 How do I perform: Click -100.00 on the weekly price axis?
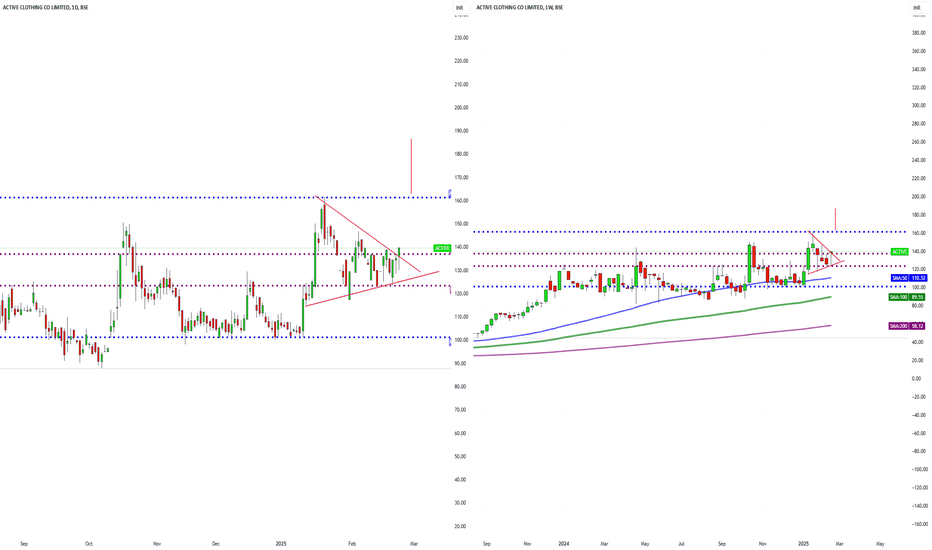click(x=920, y=470)
